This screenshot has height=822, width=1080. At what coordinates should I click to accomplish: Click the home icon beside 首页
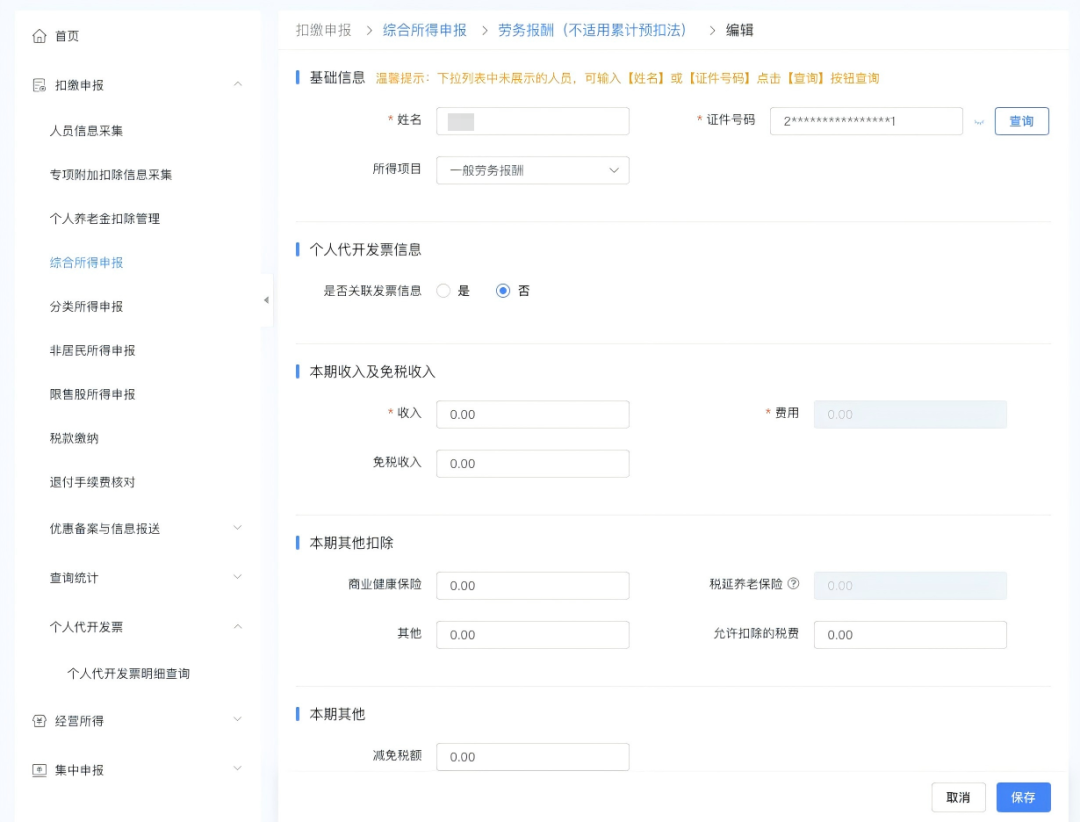(39, 36)
